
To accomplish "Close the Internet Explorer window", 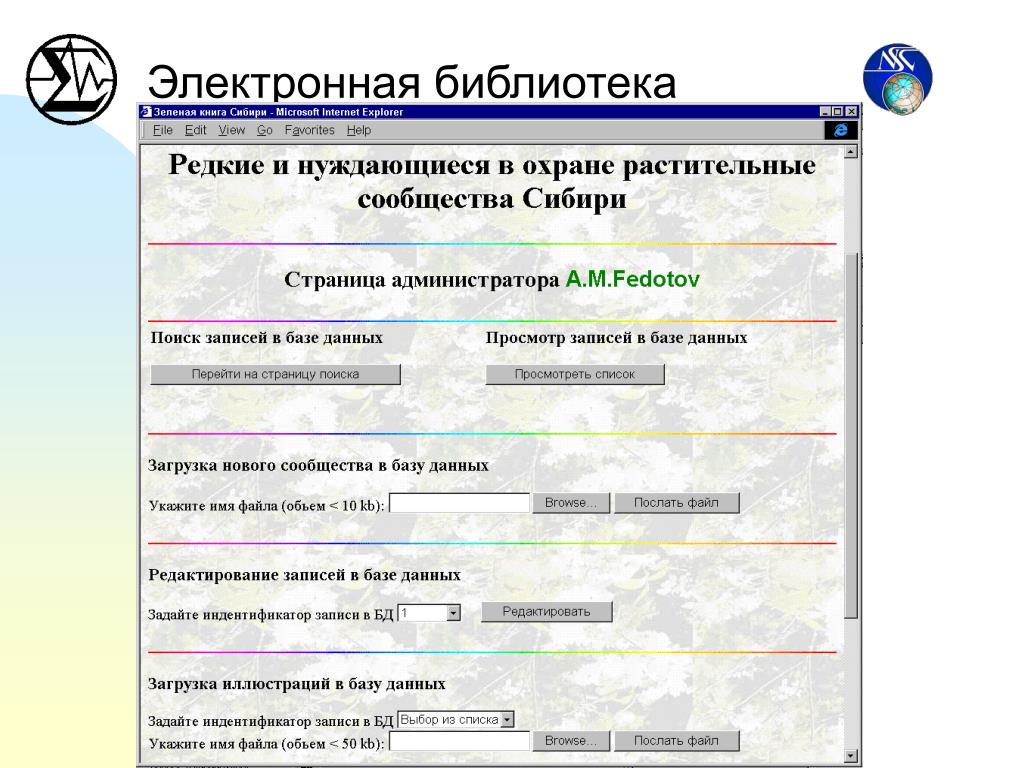I will tap(851, 112).
